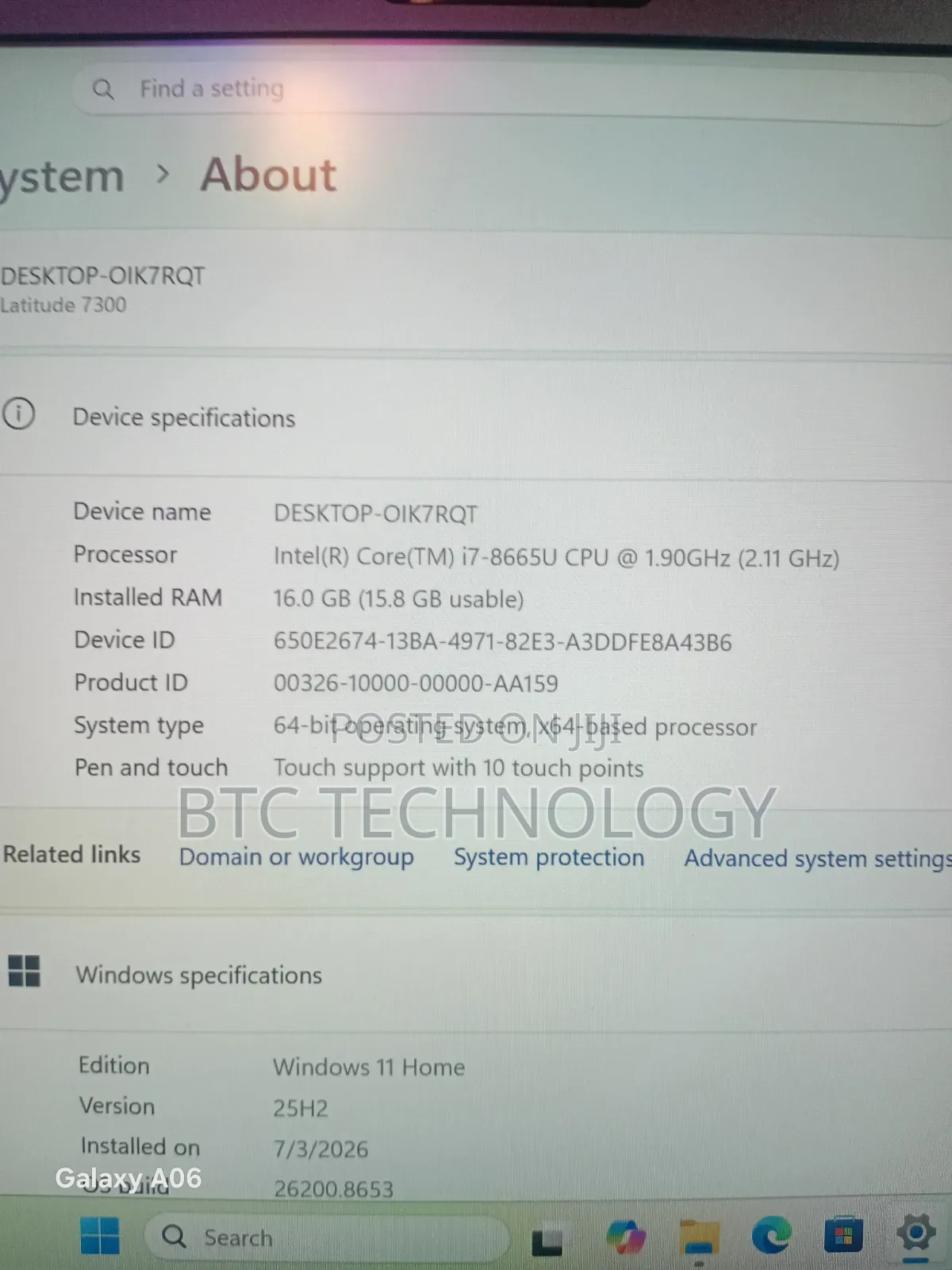Open Task View from the taskbar

pyautogui.click(x=547, y=1241)
